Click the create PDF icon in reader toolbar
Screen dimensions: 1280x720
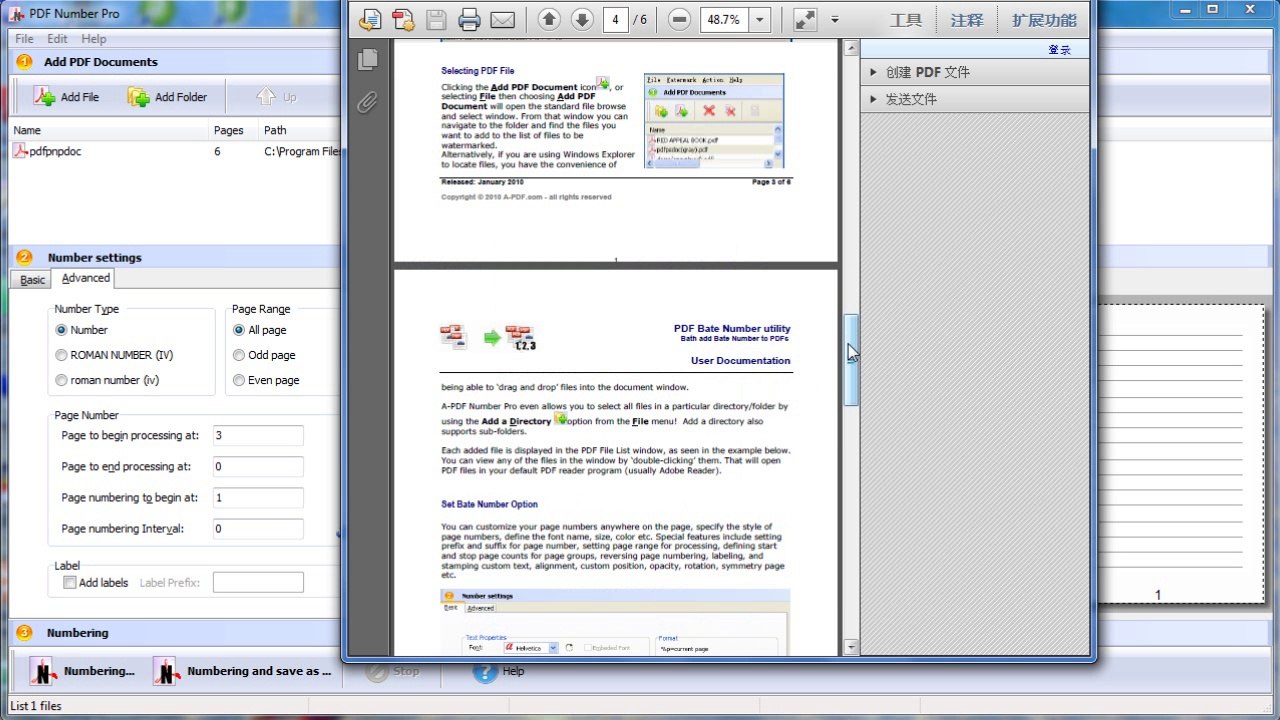[403, 20]
